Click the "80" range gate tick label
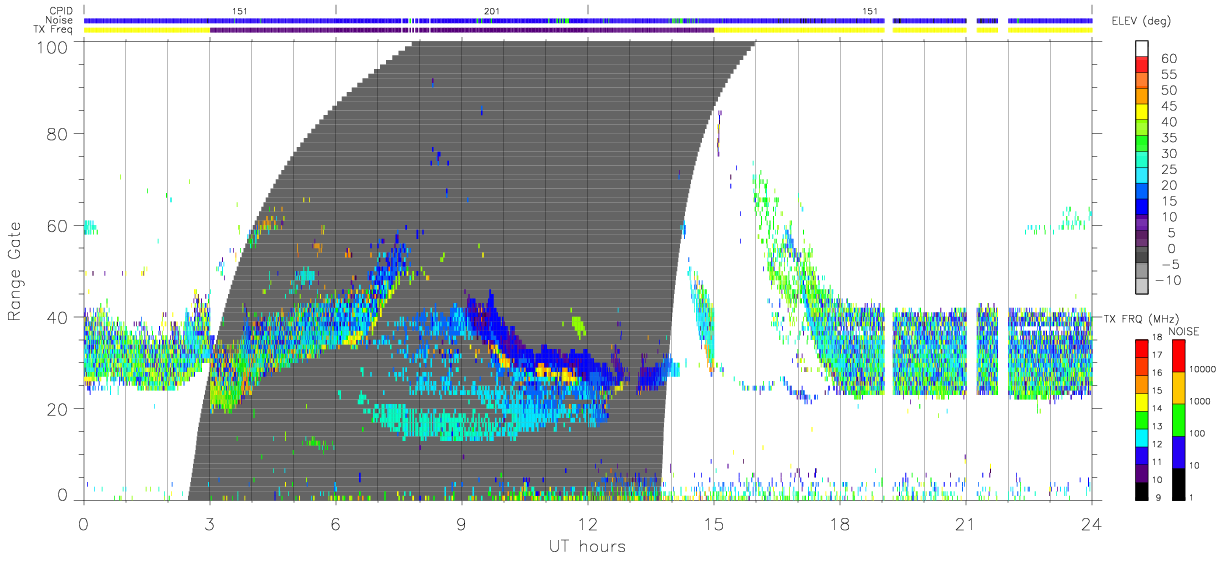This screenshot has width=1228, height=567. (x=56, y=133)
